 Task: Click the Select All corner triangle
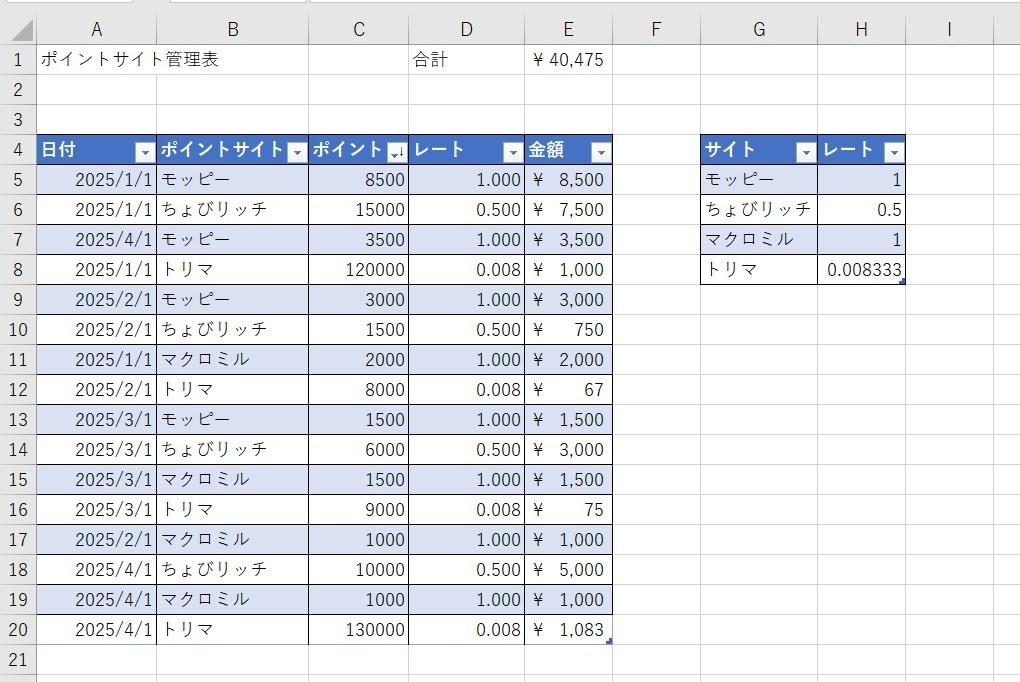click(21, 30)
